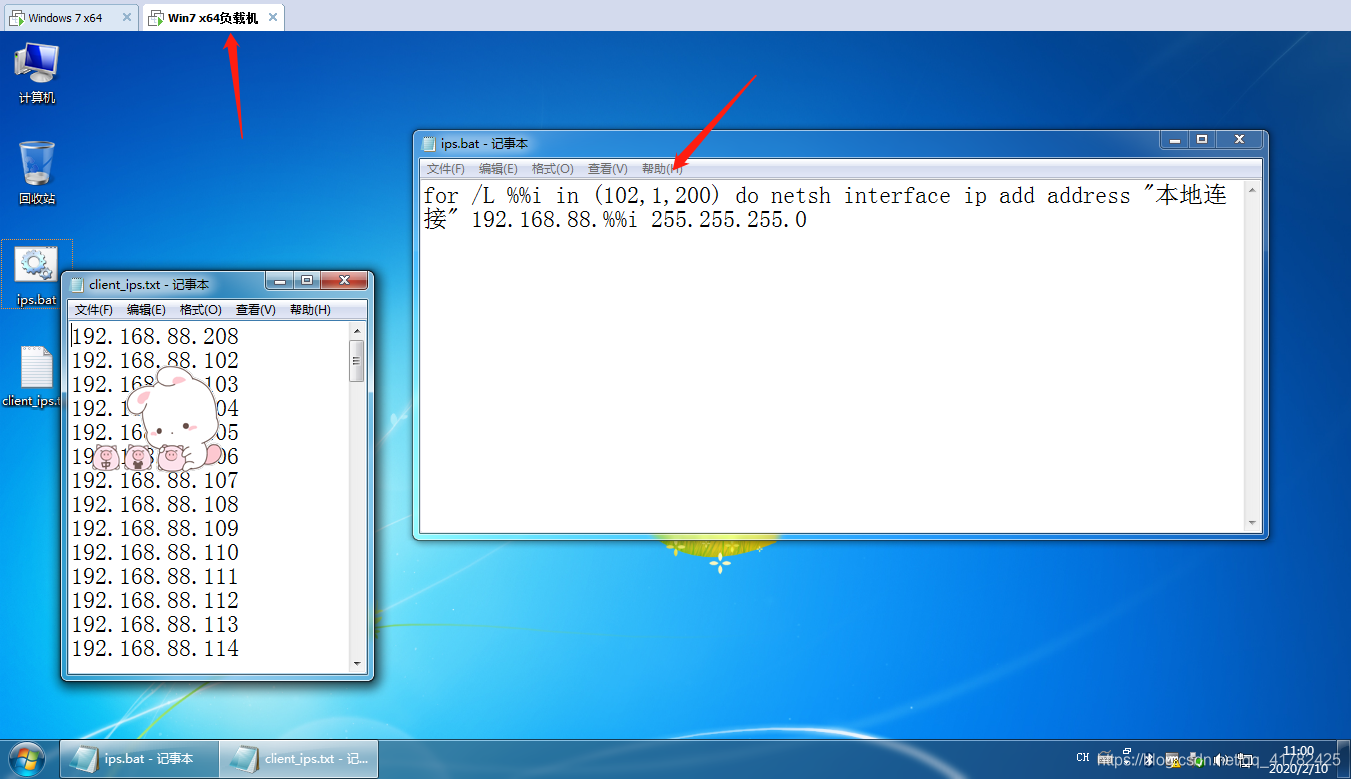Screen dimensions: 1351x779
Task: Click ips.bat - 记事本 taskbar button
Action: [139, 759]
